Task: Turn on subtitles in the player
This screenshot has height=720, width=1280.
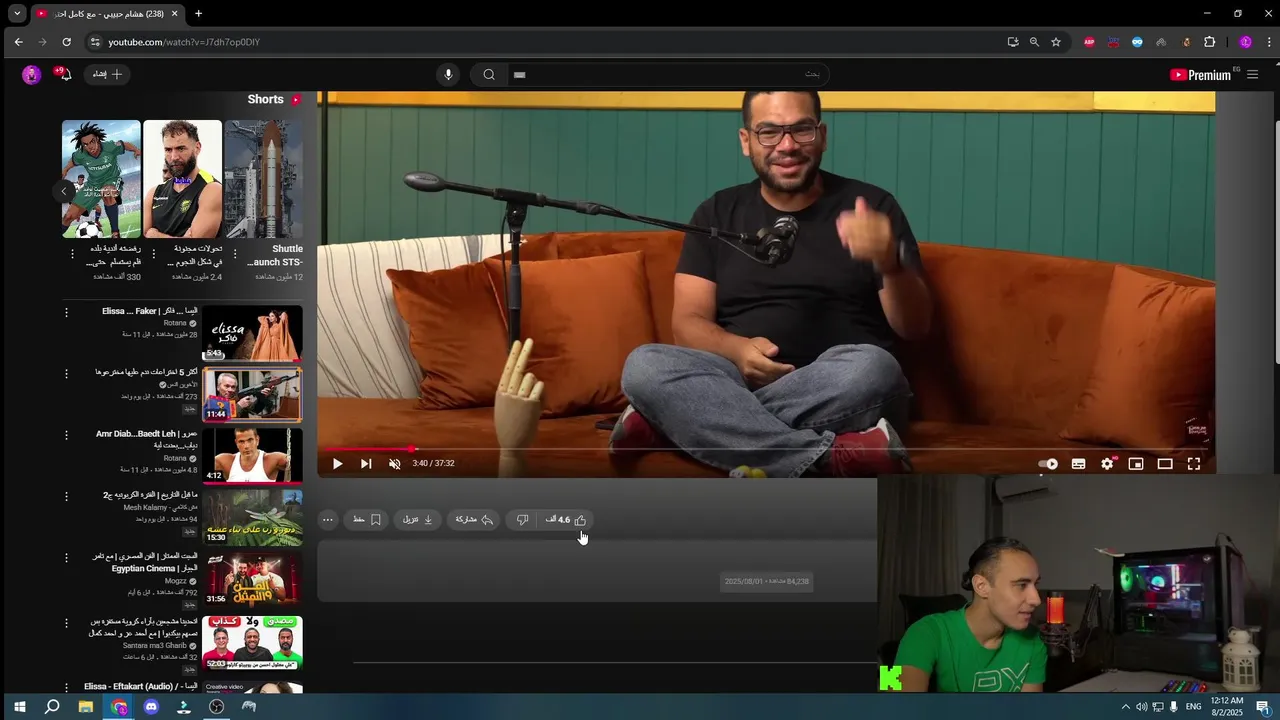Action: click(x=1078, y=464)
